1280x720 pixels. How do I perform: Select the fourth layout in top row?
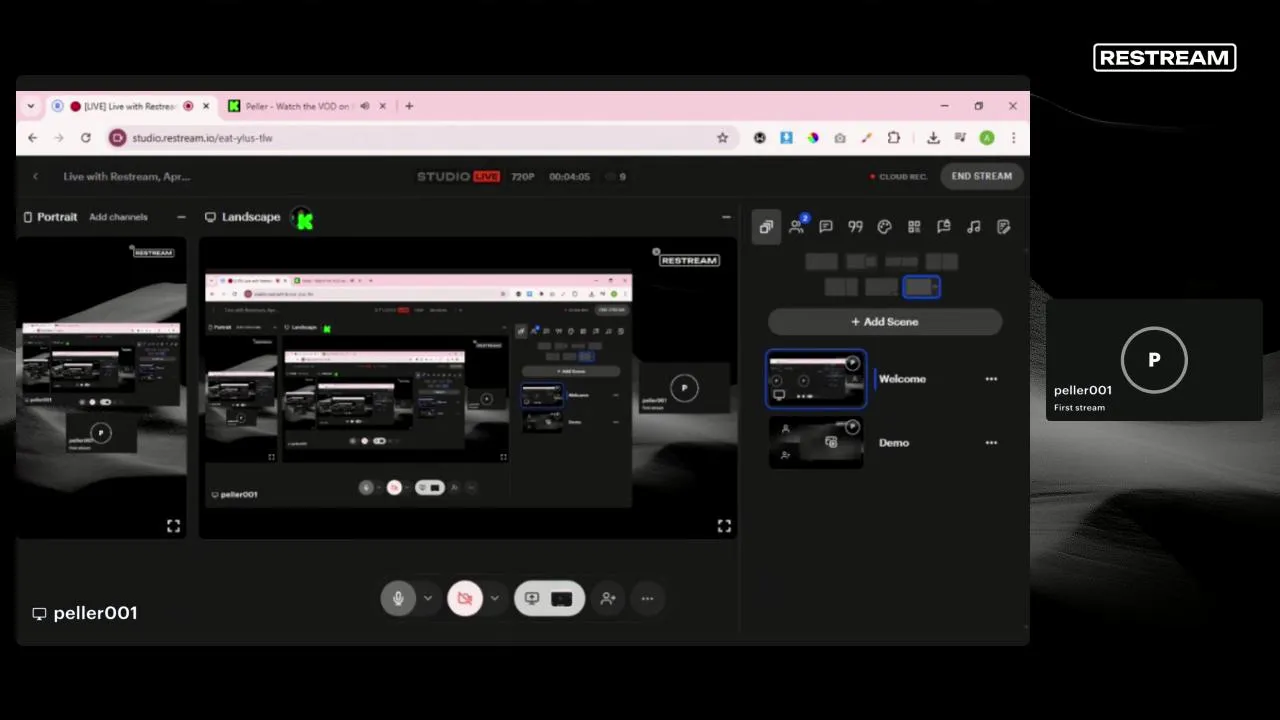coord(941,262)
